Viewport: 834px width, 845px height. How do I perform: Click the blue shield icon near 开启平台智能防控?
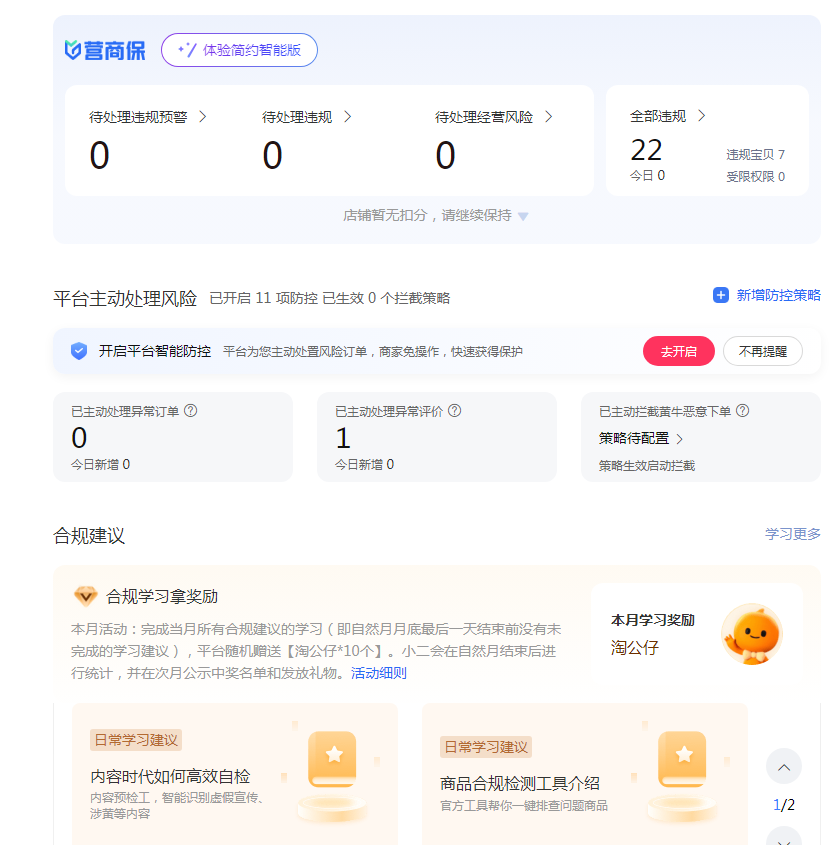79,351
